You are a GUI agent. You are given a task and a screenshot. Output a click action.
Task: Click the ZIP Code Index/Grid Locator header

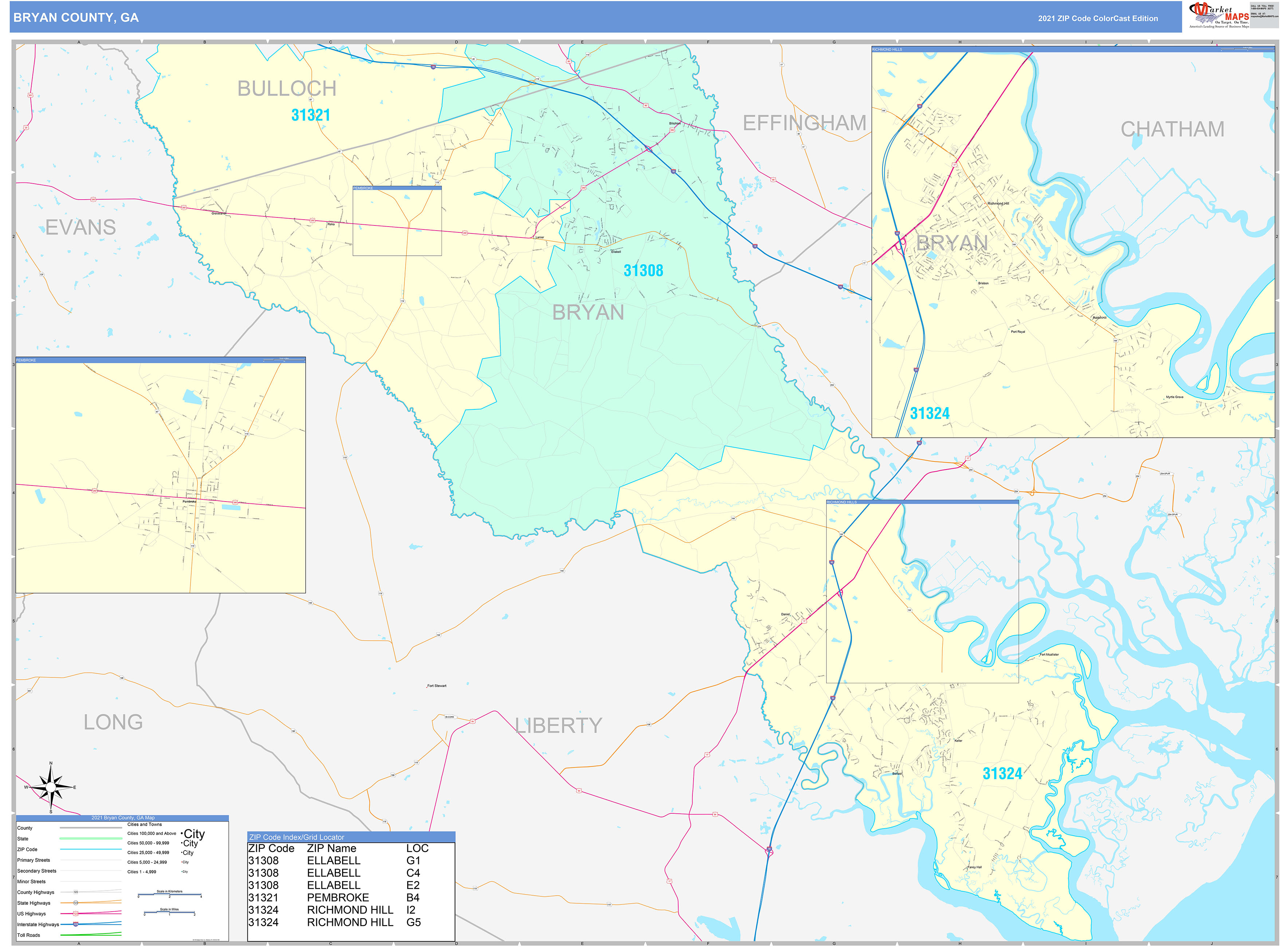[x=352, y=837]
